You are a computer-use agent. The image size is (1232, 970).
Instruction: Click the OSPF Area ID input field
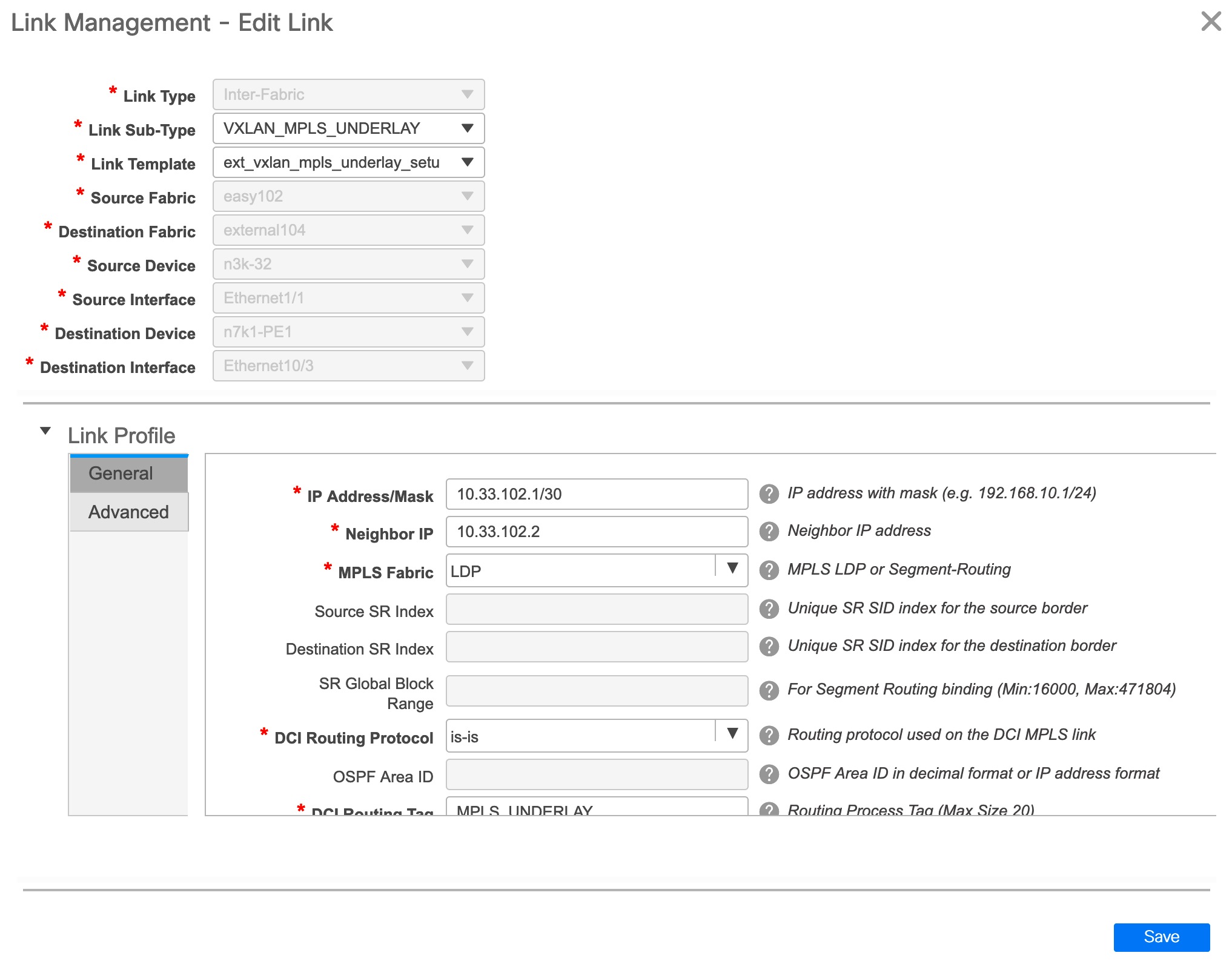tap(596, 774)
